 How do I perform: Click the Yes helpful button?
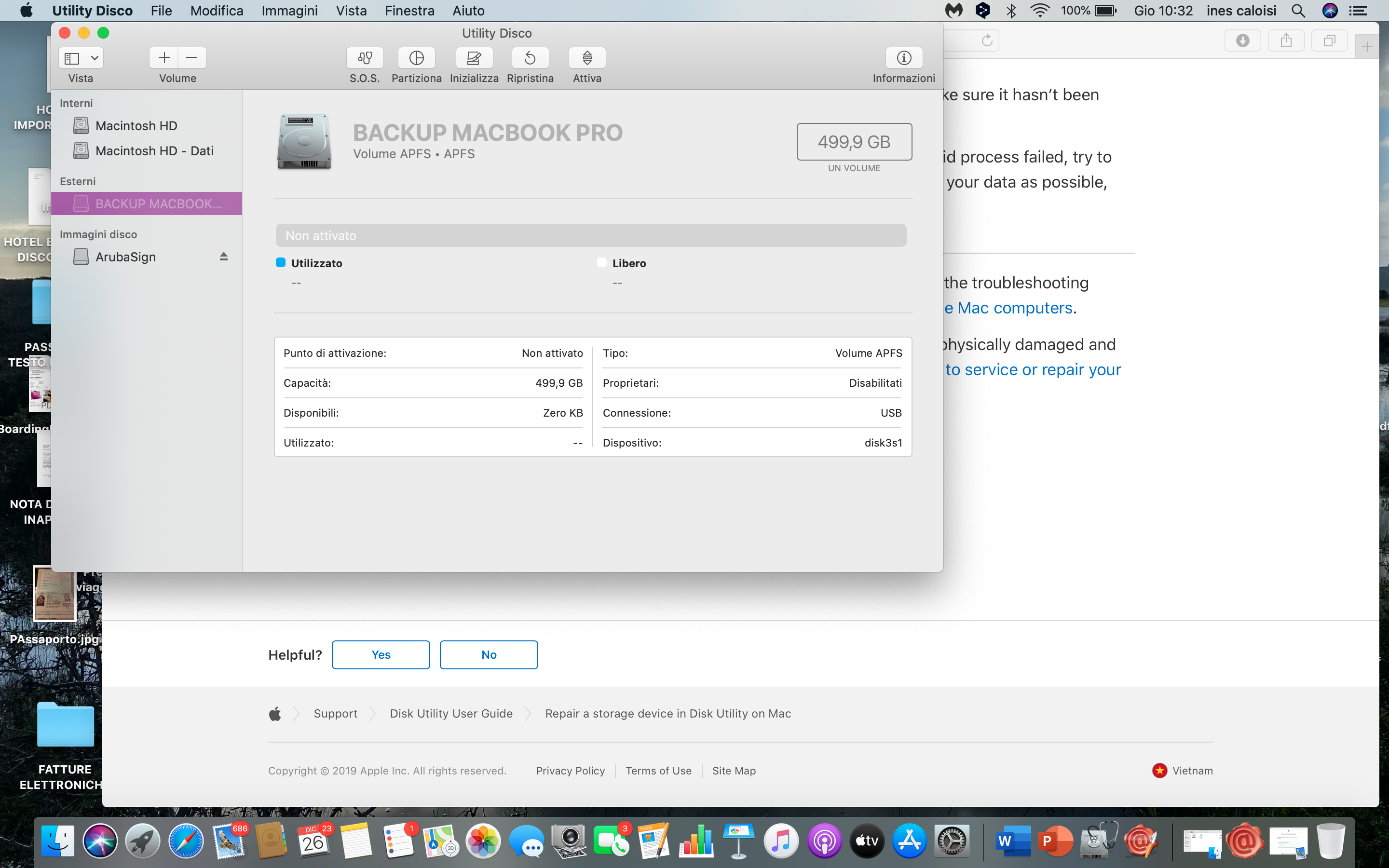(x=381, y=654)
